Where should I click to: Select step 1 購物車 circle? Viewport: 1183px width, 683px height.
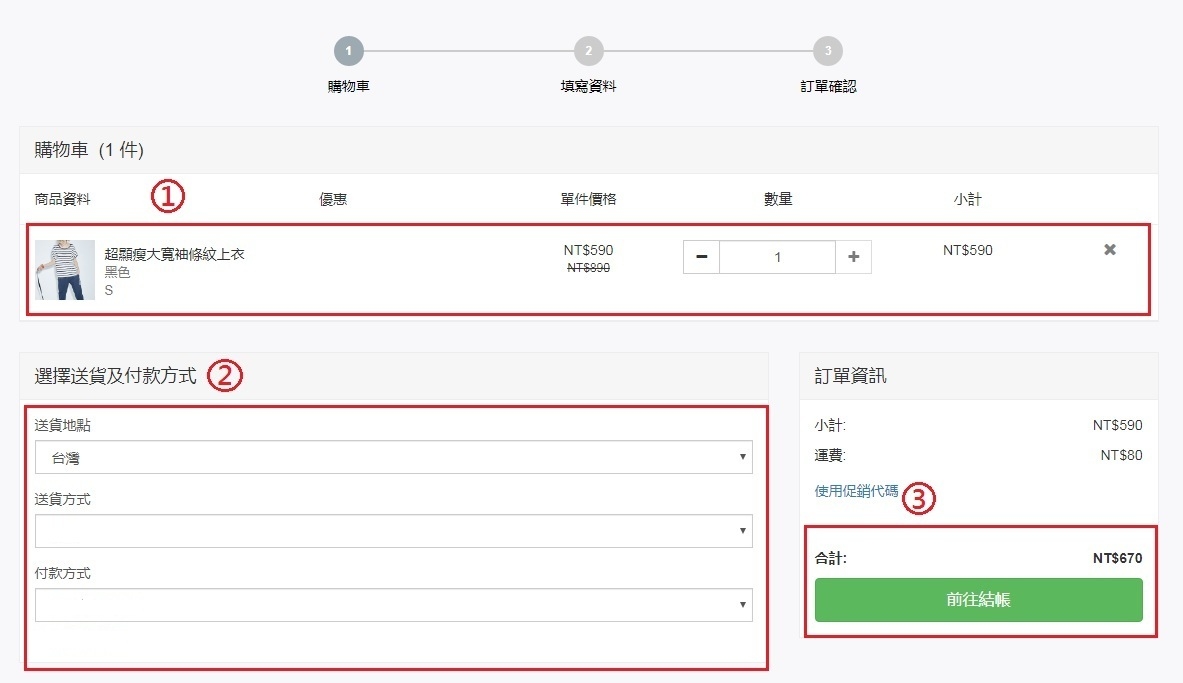click(x=348, y=50)
